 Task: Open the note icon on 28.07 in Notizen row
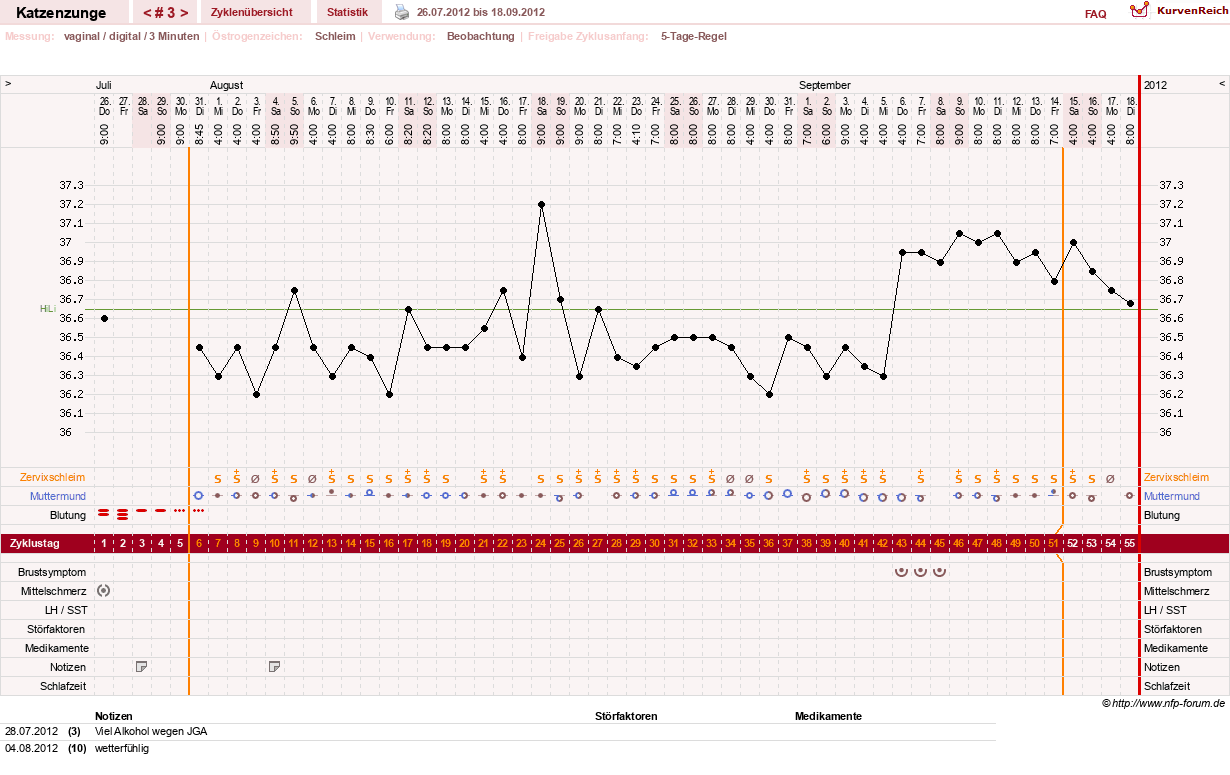pos(142,666)
